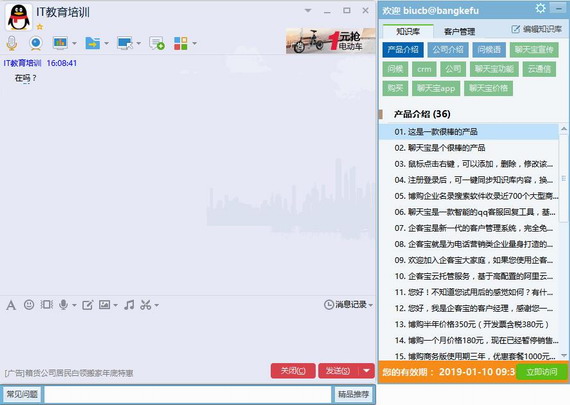This screenshot has width=570, height=405.
Task: Select entry 01. 这是一款很棒的产品
Action: (x=469, y=132)
